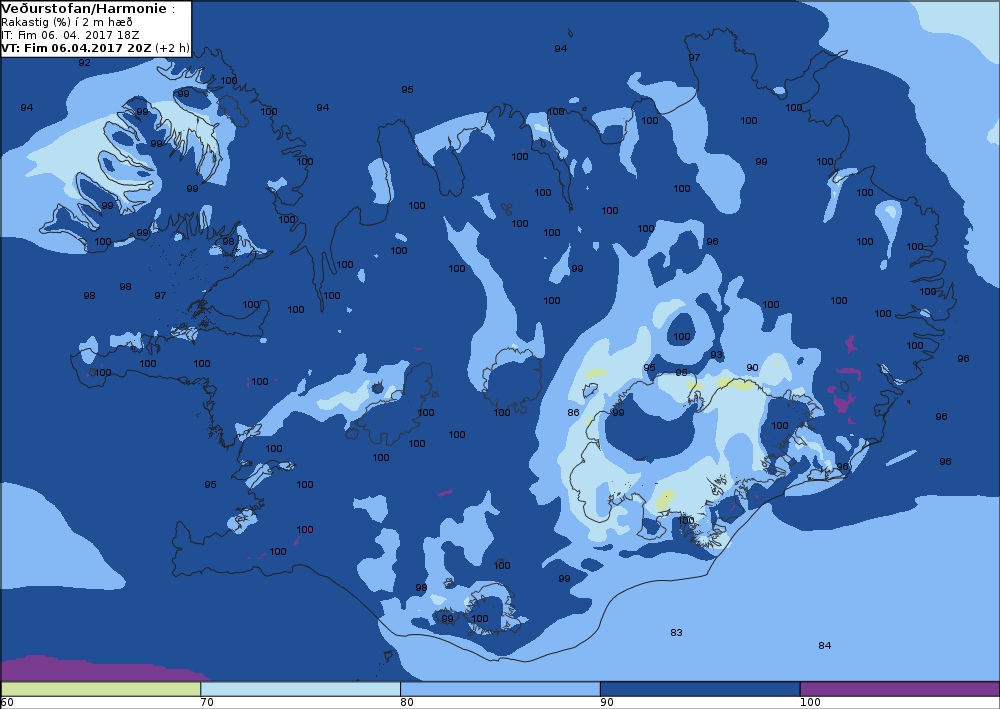Click the humidity value 83 over the sea
The image size is (1000, 709).
pos(676,632)
